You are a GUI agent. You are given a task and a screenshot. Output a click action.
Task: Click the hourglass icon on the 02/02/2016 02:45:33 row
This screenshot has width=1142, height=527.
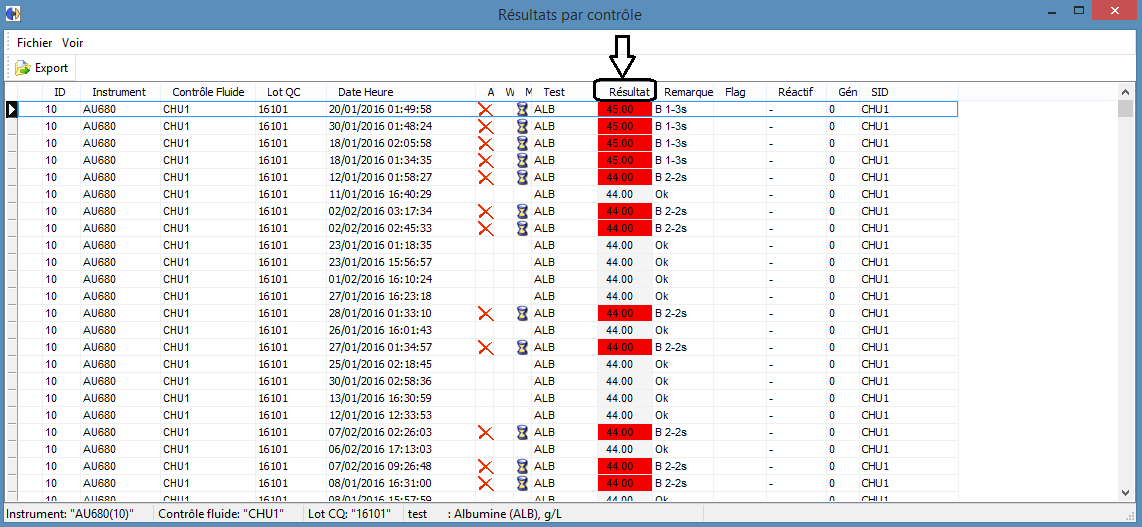[x=522, y=228]
